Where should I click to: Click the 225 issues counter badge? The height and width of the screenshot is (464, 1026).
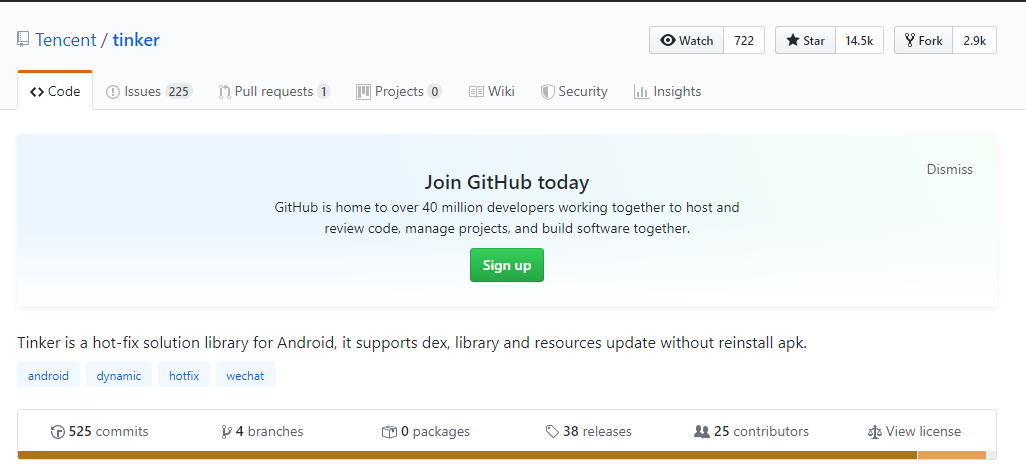click(x=179, y=92)
